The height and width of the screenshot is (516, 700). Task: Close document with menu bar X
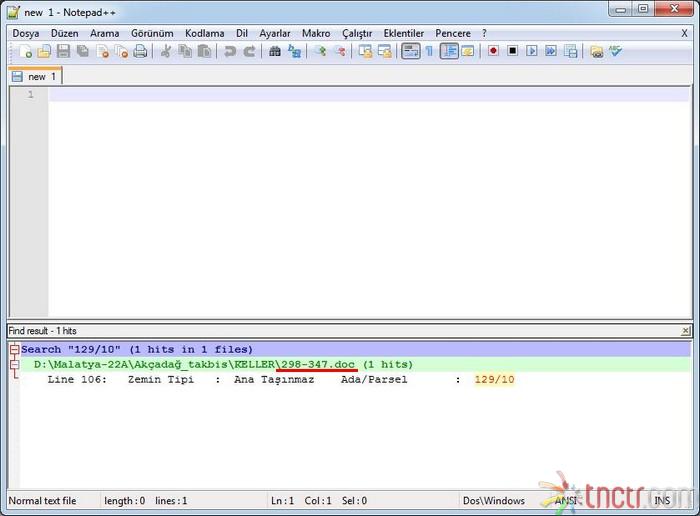point(684,33)
